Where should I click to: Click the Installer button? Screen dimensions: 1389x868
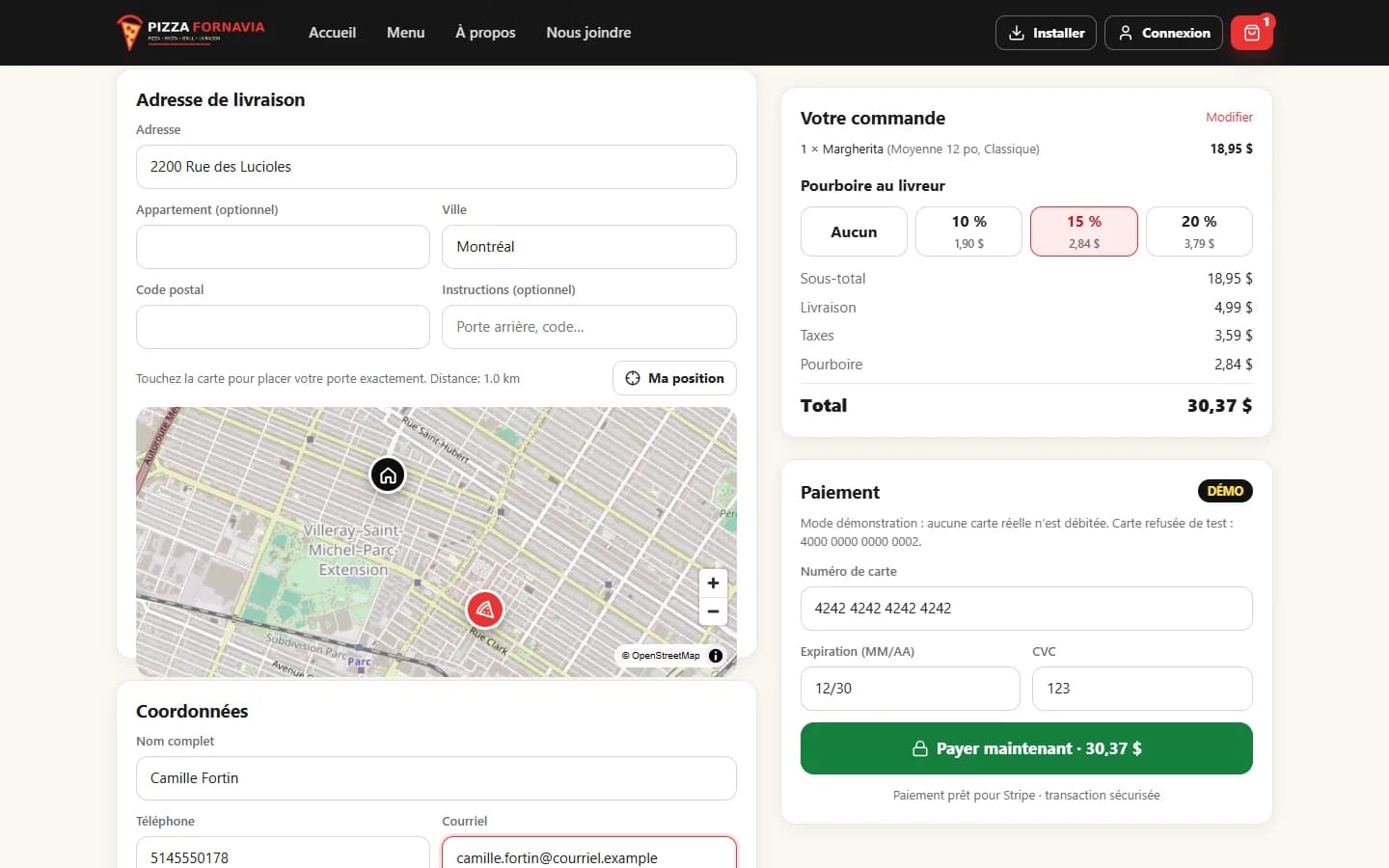1046,33
